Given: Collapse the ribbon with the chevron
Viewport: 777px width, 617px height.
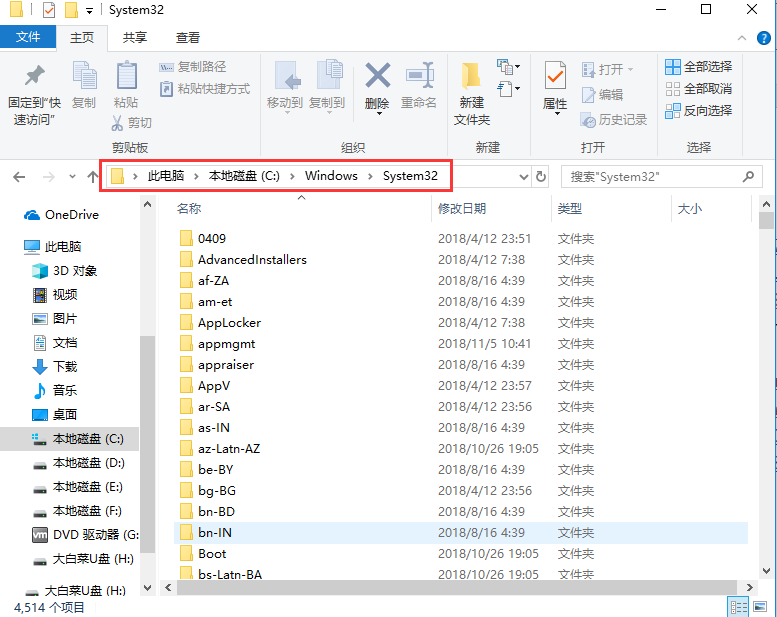Looking at the screenshot, I should [x=742, y=38].
